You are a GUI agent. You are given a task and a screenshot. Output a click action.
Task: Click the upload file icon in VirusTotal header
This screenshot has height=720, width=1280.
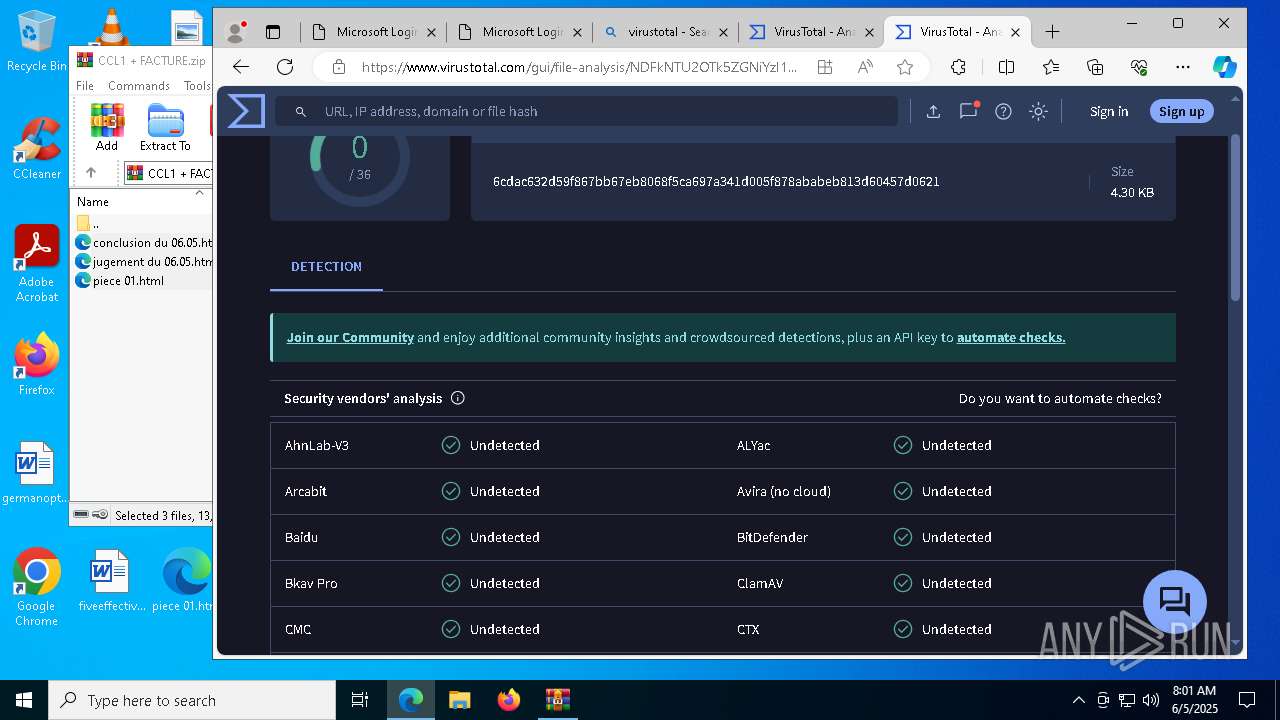(x=933, y=111)
